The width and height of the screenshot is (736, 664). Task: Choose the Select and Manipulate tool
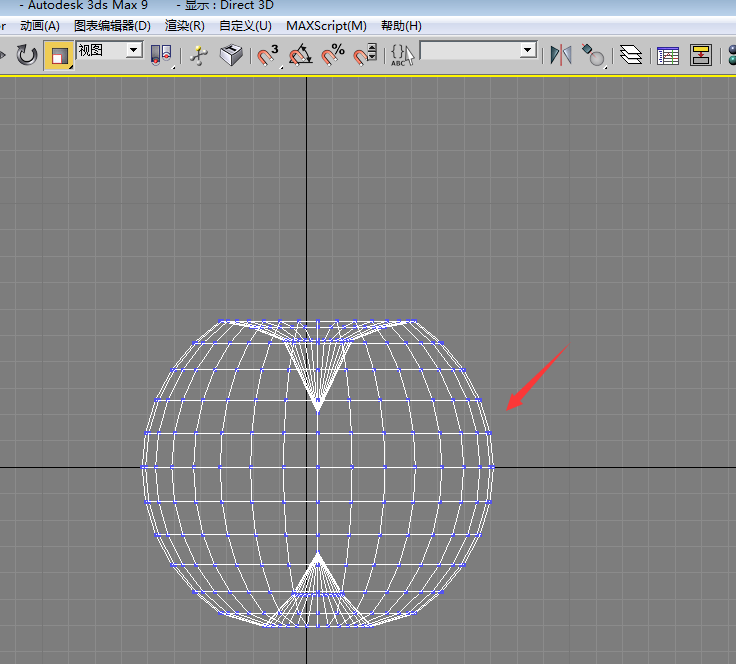click(199, 55)
